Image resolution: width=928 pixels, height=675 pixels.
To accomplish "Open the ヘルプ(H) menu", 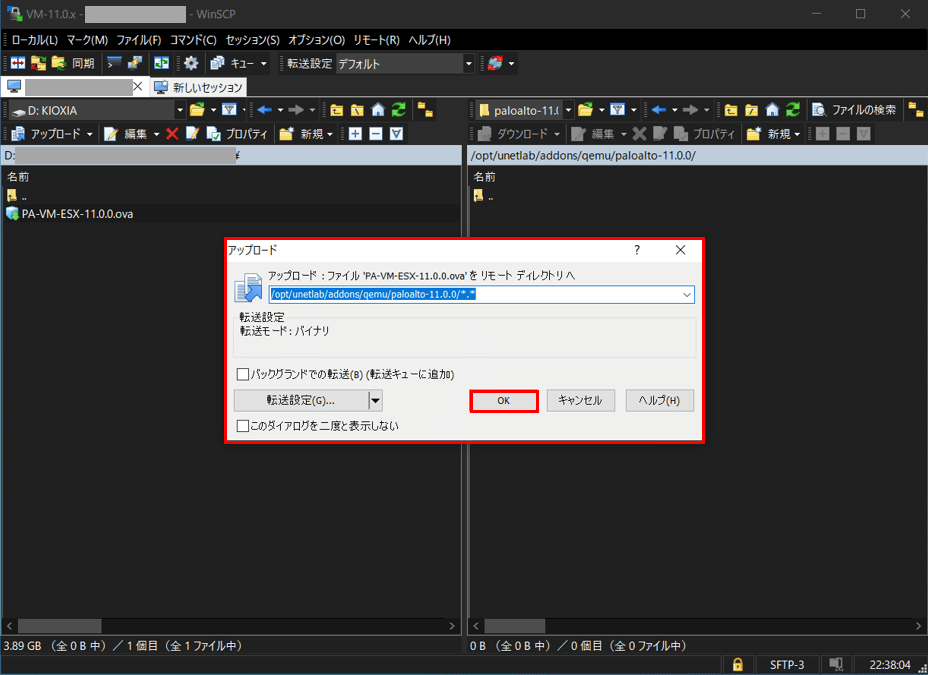I will pos(429,40).
